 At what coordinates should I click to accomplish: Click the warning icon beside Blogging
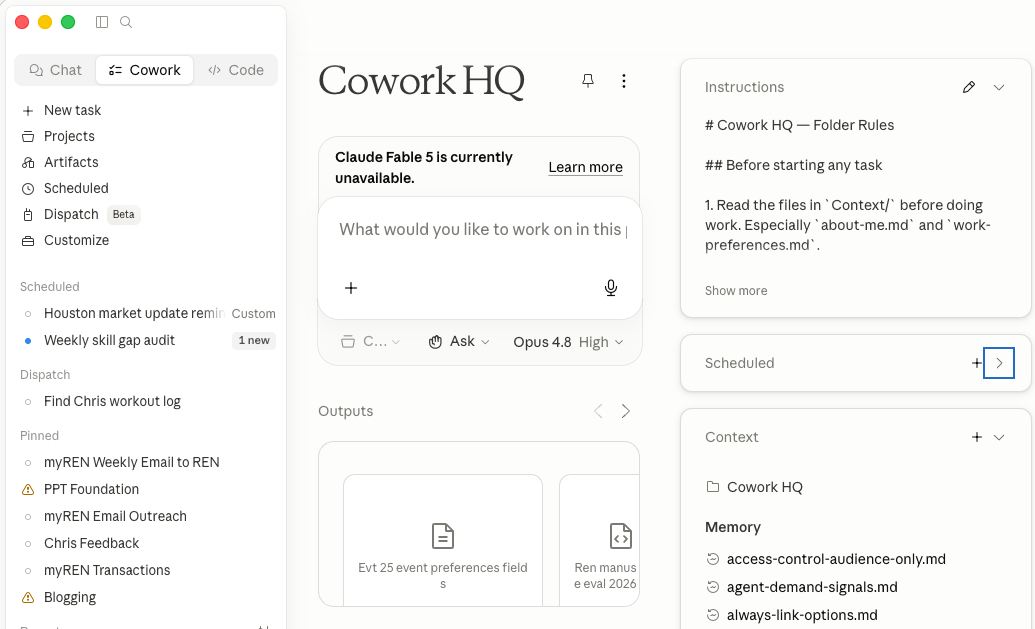pyautogui.click(x=28, y=598)
